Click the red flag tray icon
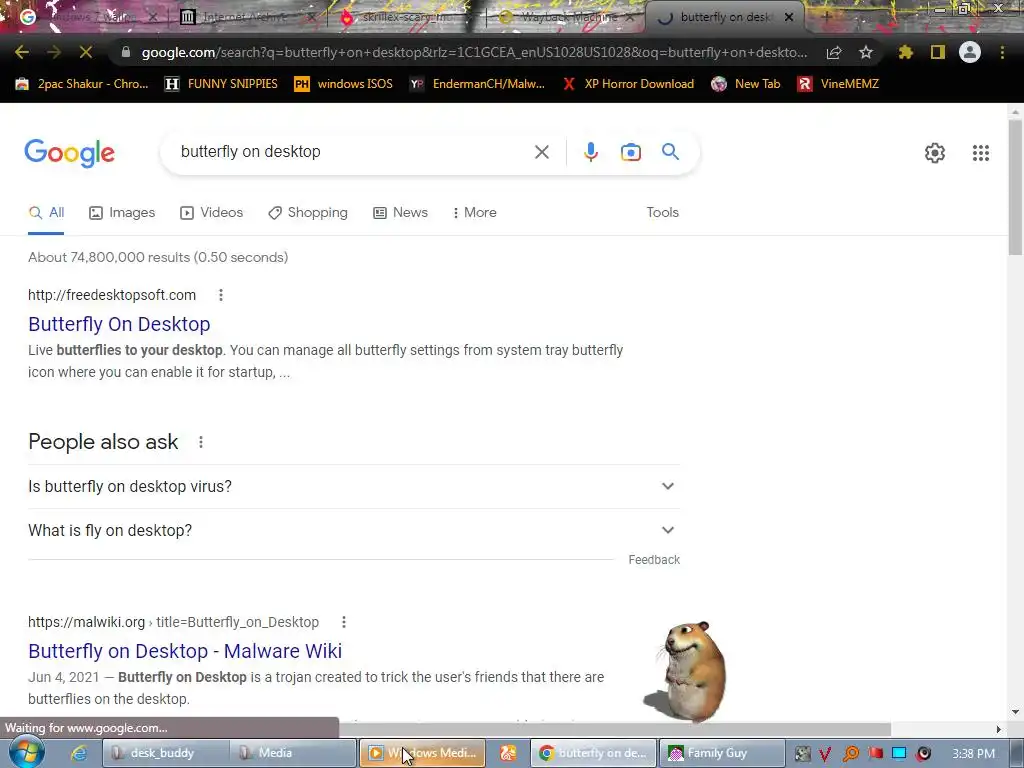 (875, 754)
